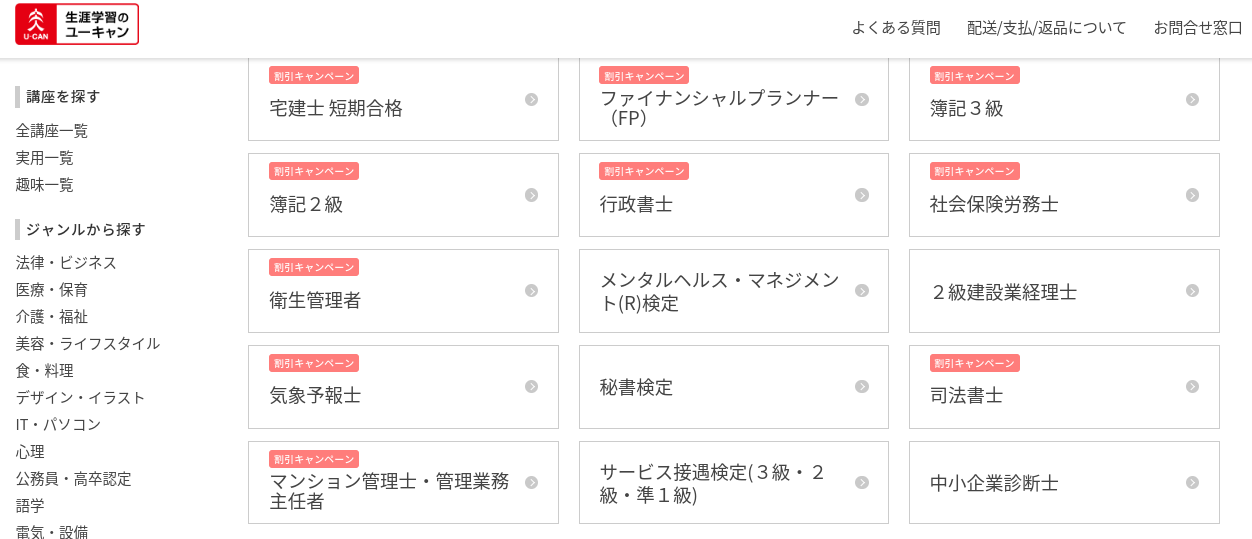Click arrow icon on 秘書検定 card

[x=861, y=387]
